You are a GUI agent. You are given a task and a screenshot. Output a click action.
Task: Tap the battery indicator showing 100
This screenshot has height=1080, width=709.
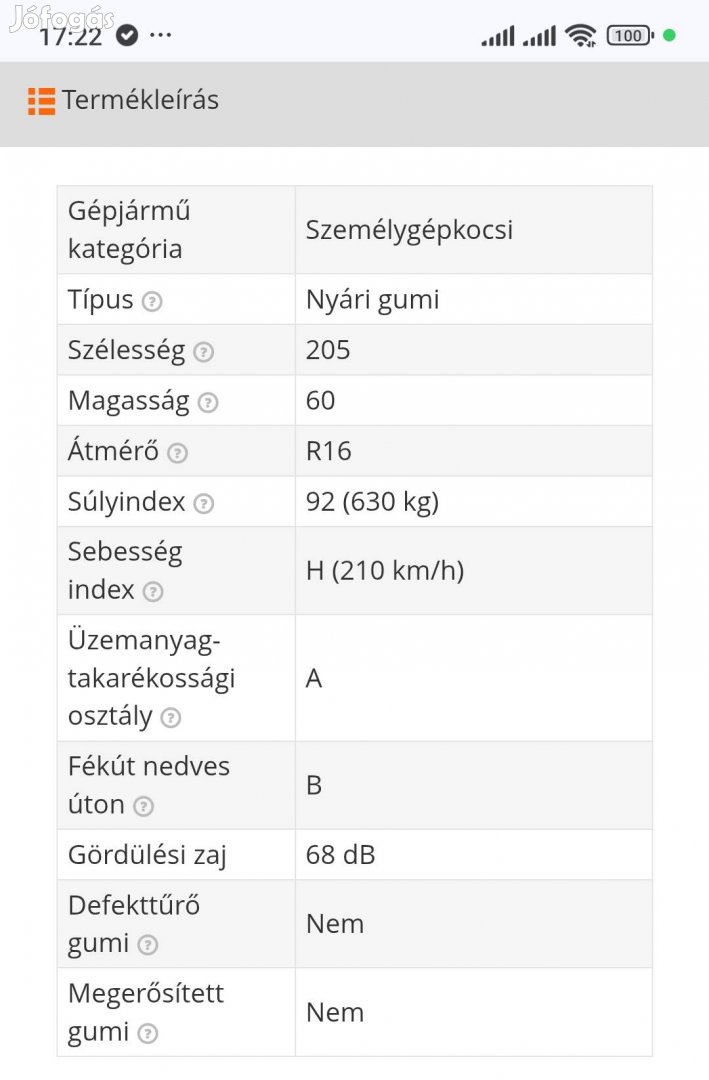(x=629, y=34)
